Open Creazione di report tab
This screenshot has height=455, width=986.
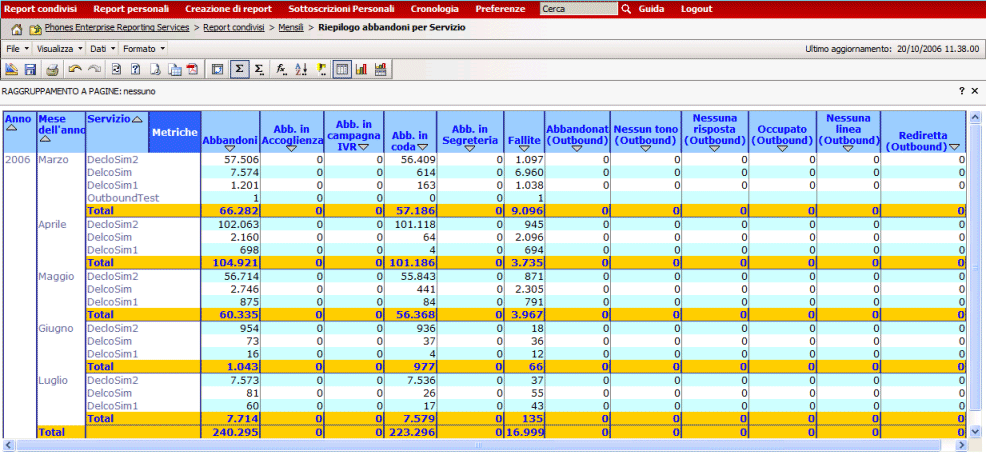[x=228, y=9]
